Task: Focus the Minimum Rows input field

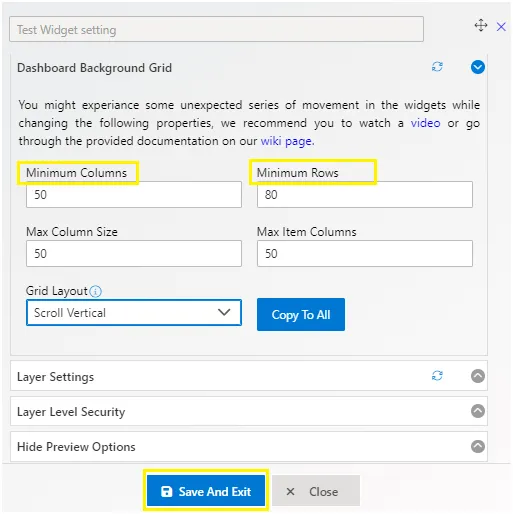Action: click(x=365, y=194)
